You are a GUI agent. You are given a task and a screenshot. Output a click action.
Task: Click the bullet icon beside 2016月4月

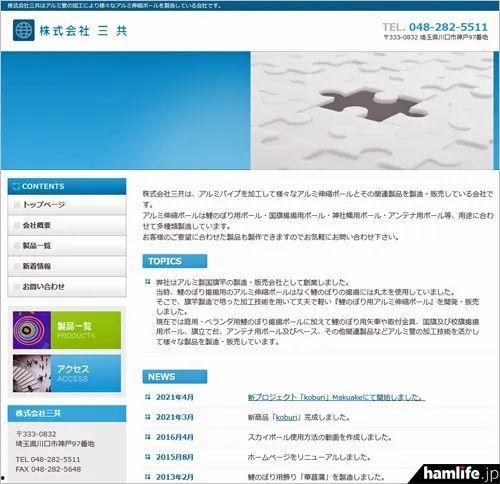coord(148,437)
